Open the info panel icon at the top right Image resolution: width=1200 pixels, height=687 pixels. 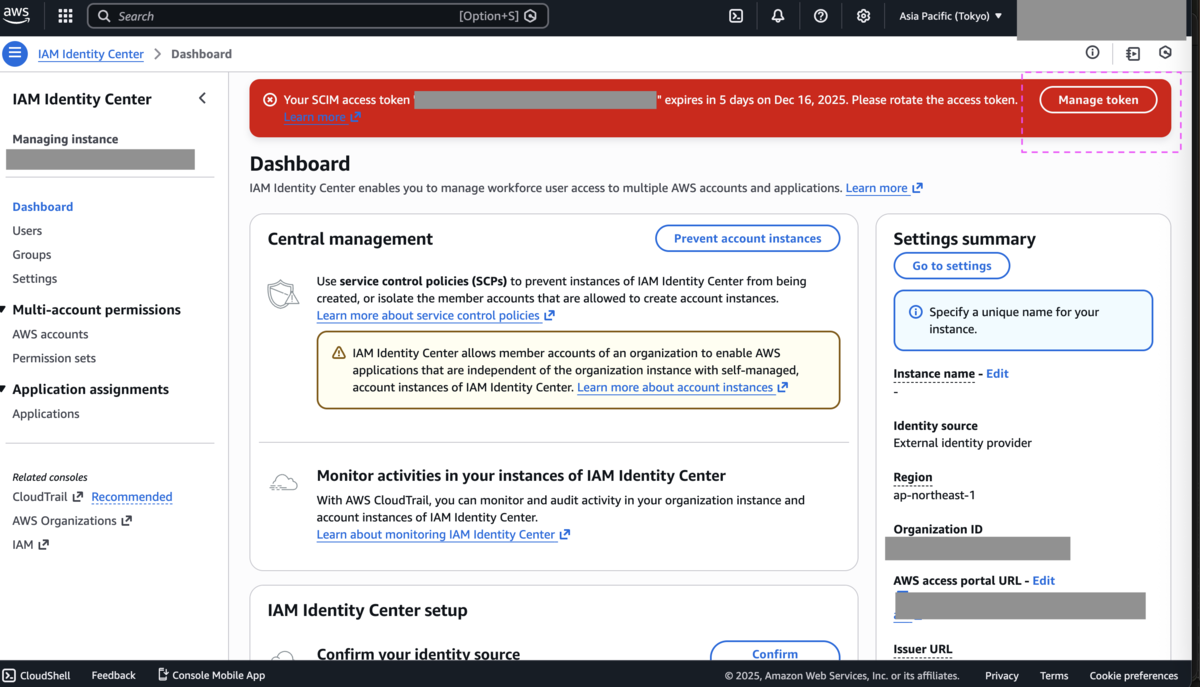(1092, 53)
